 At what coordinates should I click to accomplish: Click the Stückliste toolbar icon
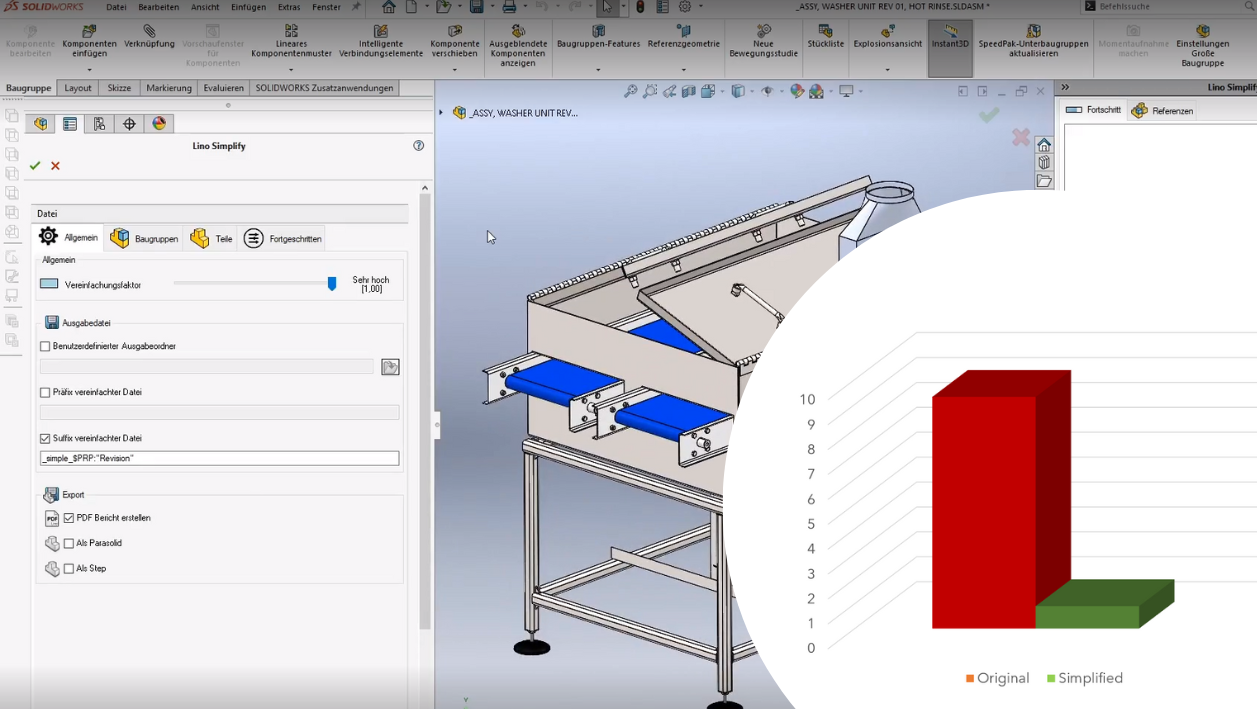click(x=825, y=37)
